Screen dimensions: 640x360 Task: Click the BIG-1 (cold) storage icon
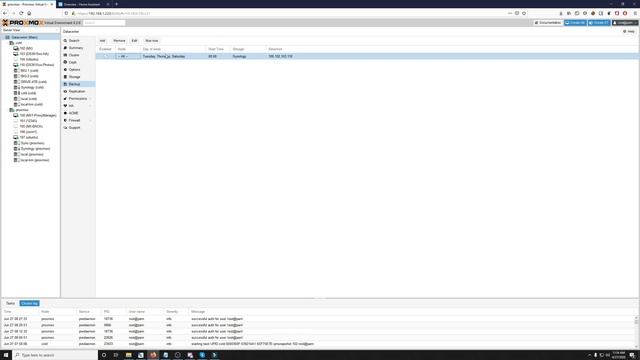point(16,71)
